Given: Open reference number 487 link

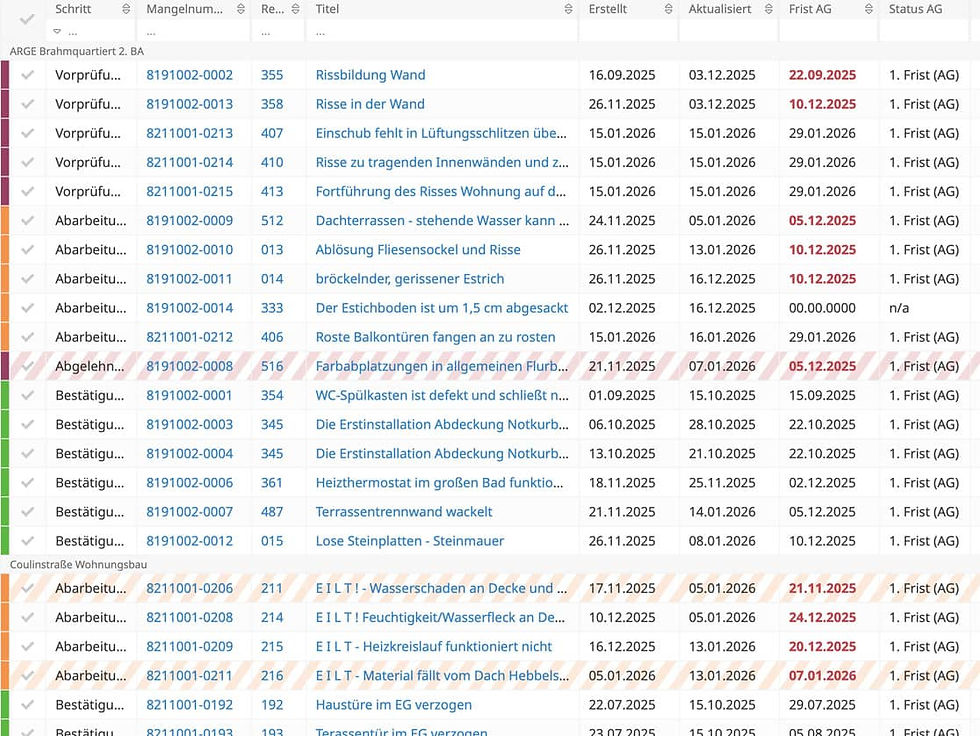Looking at the screenshot, I should click(x=272, y=512).
